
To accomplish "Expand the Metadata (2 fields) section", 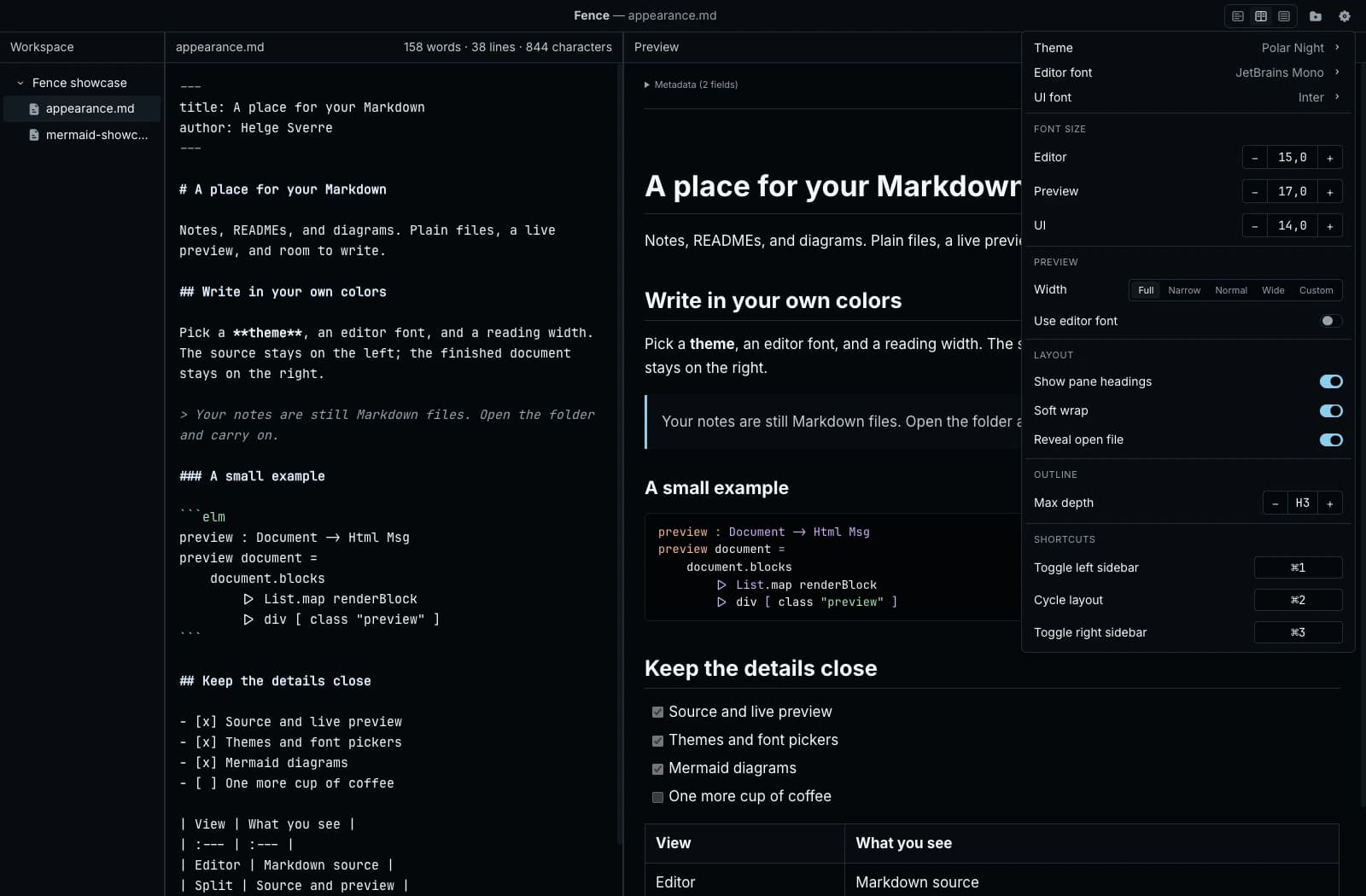I will 691,84.
